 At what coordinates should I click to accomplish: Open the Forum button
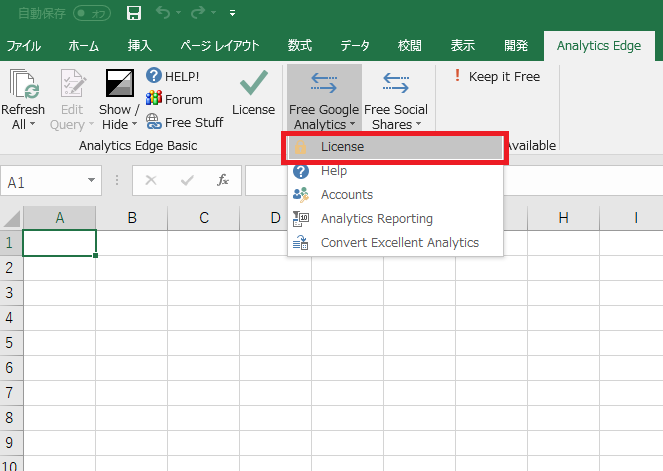click(174, 99)
